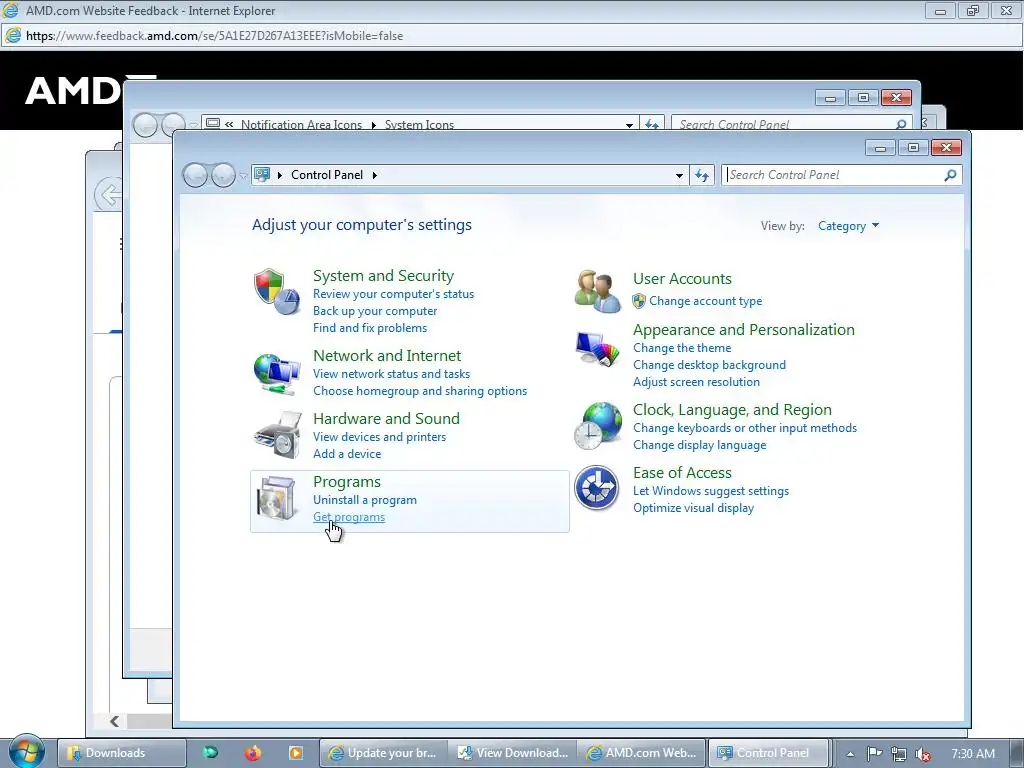Open the recent pages dropdown beside Forward button
Viewport: 1024px width, 768px height.
[243, 175]
